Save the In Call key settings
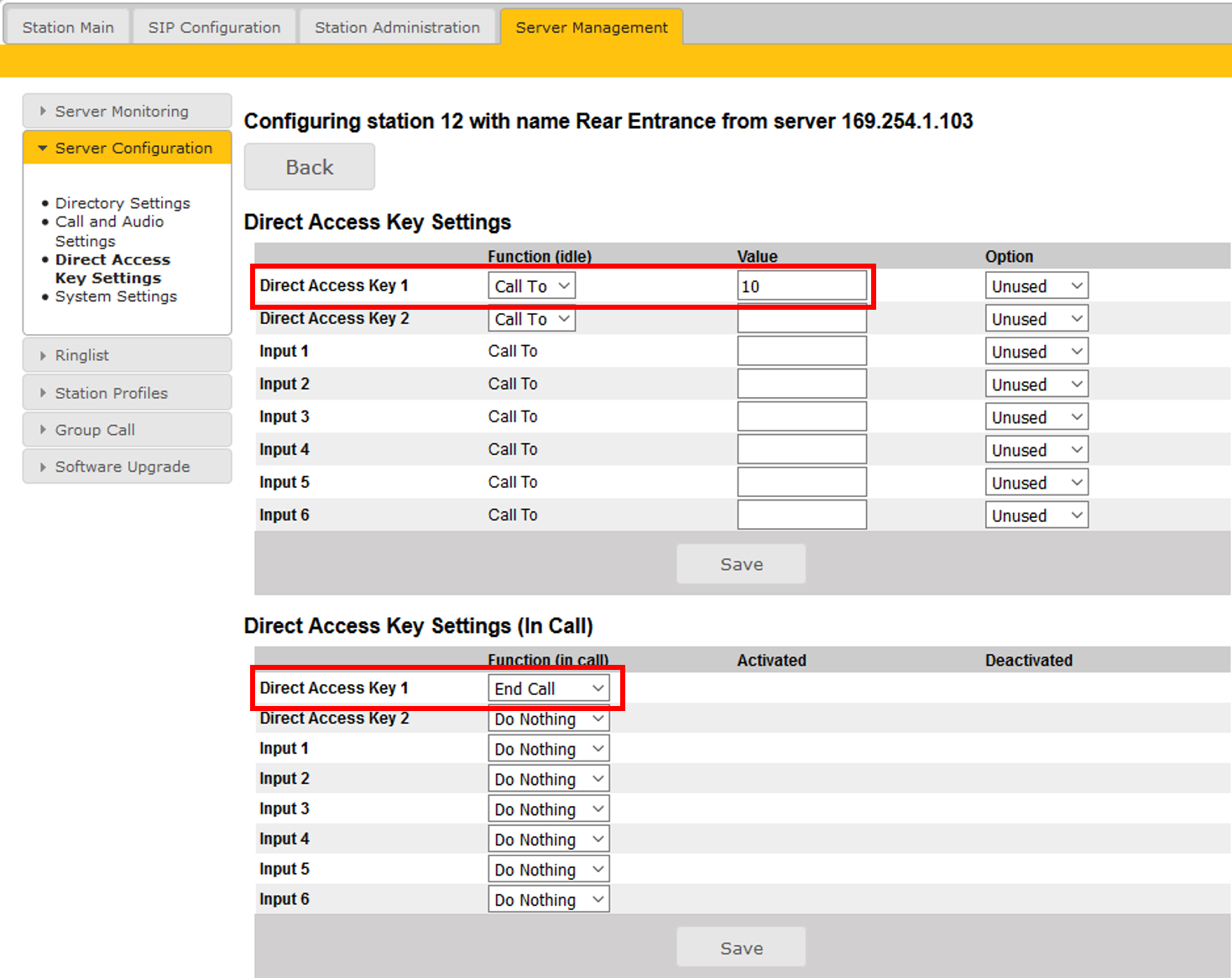This screenshot has height=978, width=1232. pyautogui.click(x=741, y=948)
